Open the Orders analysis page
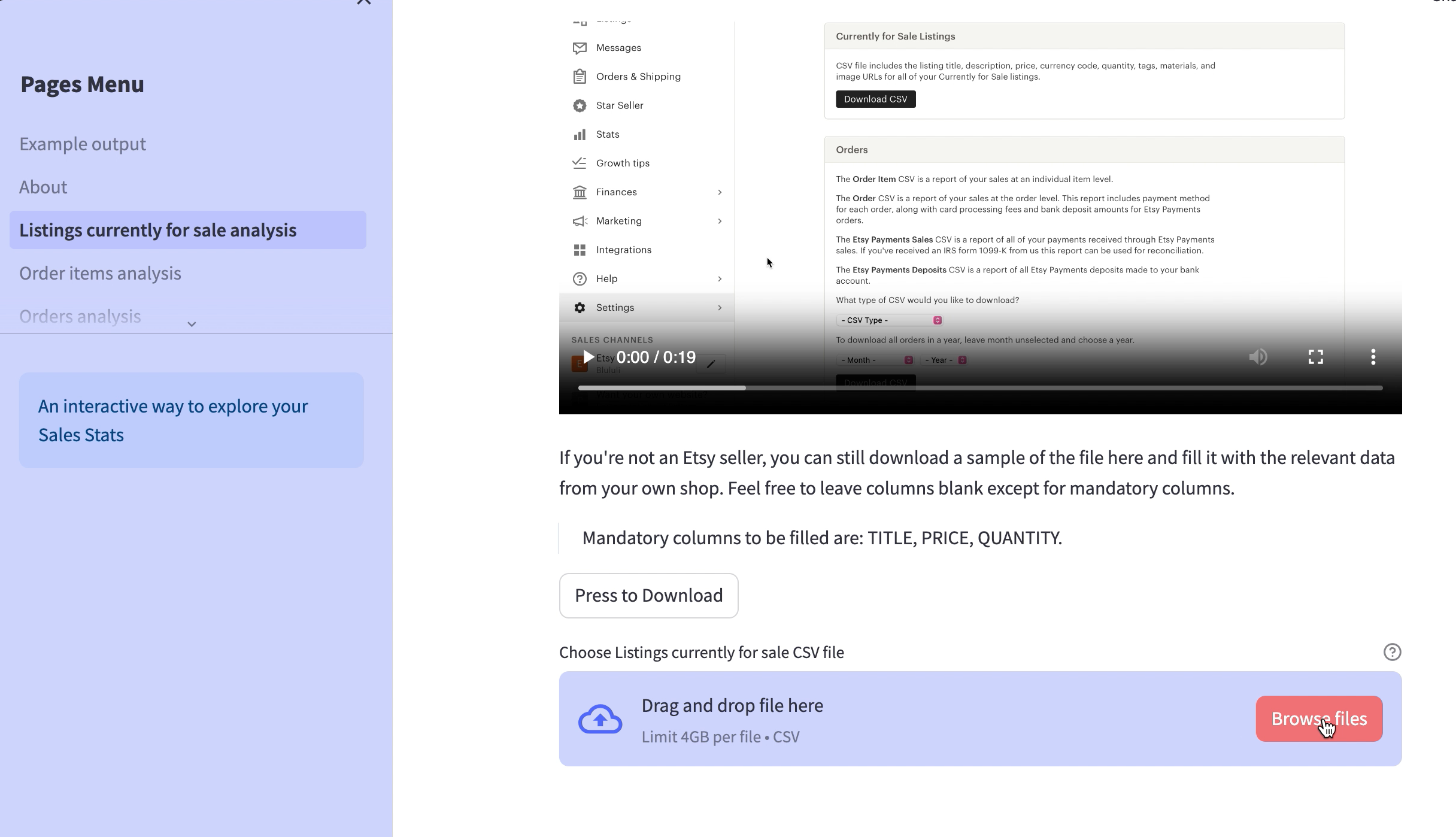 tap(80, 316)
